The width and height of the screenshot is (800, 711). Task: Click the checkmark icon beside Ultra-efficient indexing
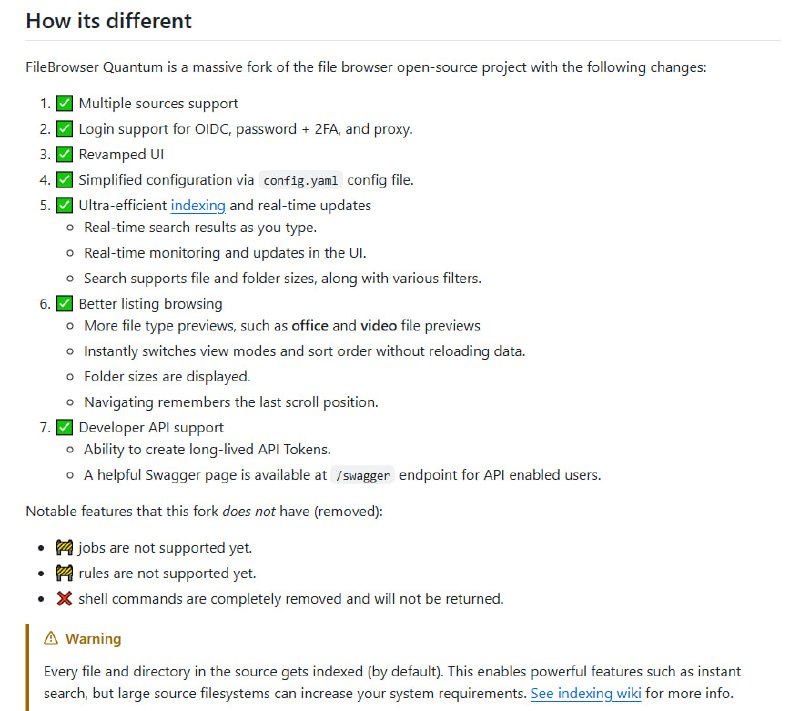click(x=64, y=205)
